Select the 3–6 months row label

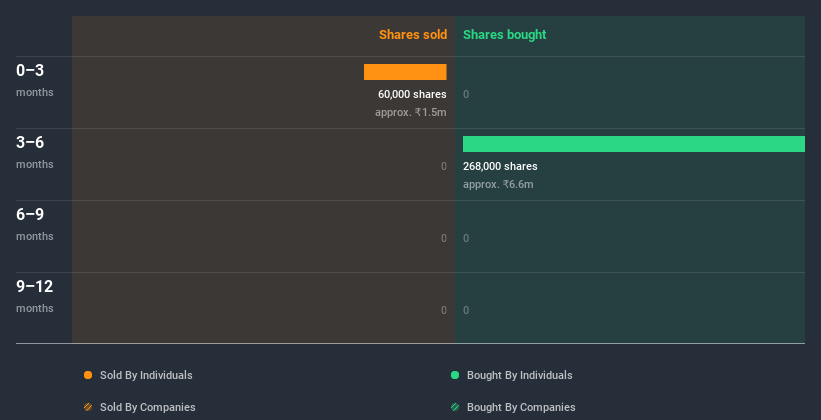click(x=35, y=152)
